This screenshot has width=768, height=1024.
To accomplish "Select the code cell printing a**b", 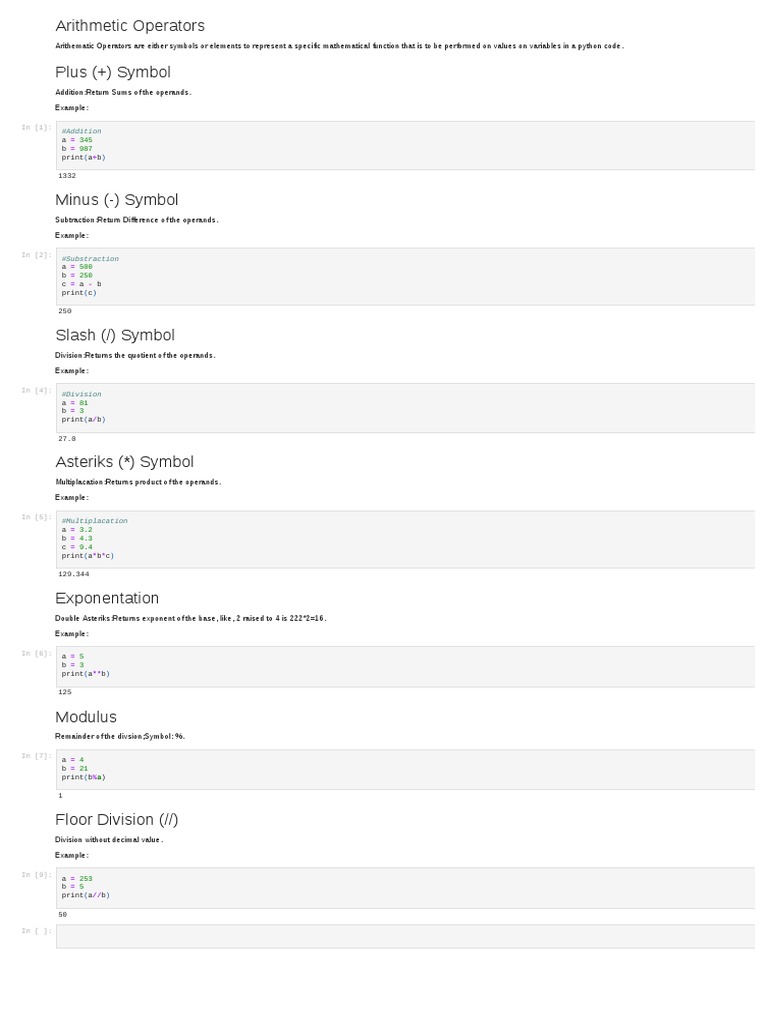I will 405,665.
